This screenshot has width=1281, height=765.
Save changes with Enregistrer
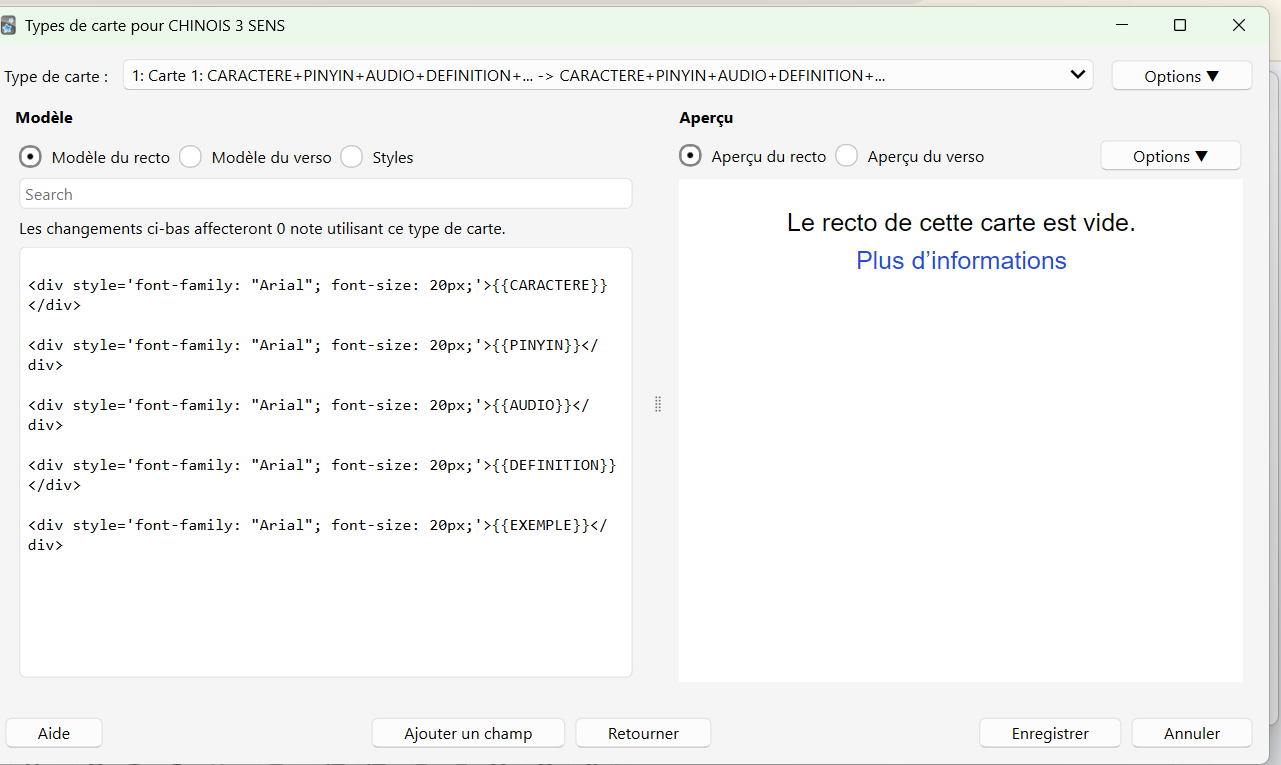pos(1050,733)
